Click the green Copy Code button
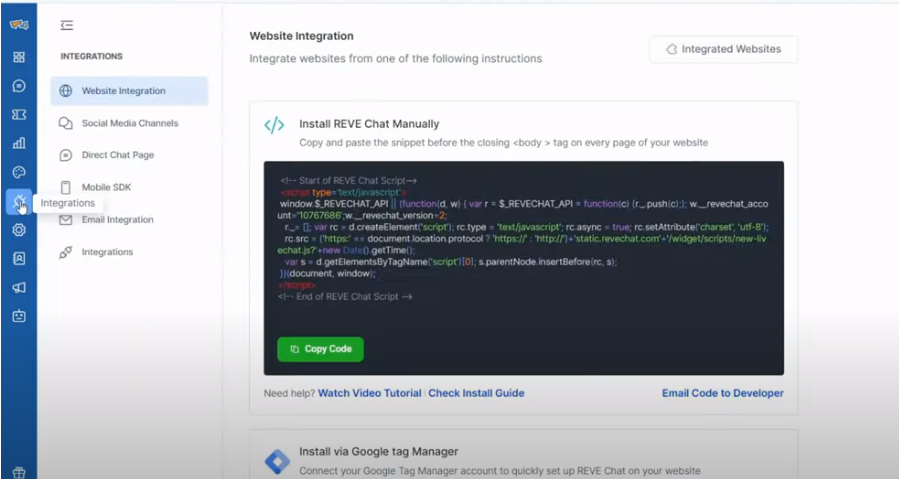 point(320,349)
